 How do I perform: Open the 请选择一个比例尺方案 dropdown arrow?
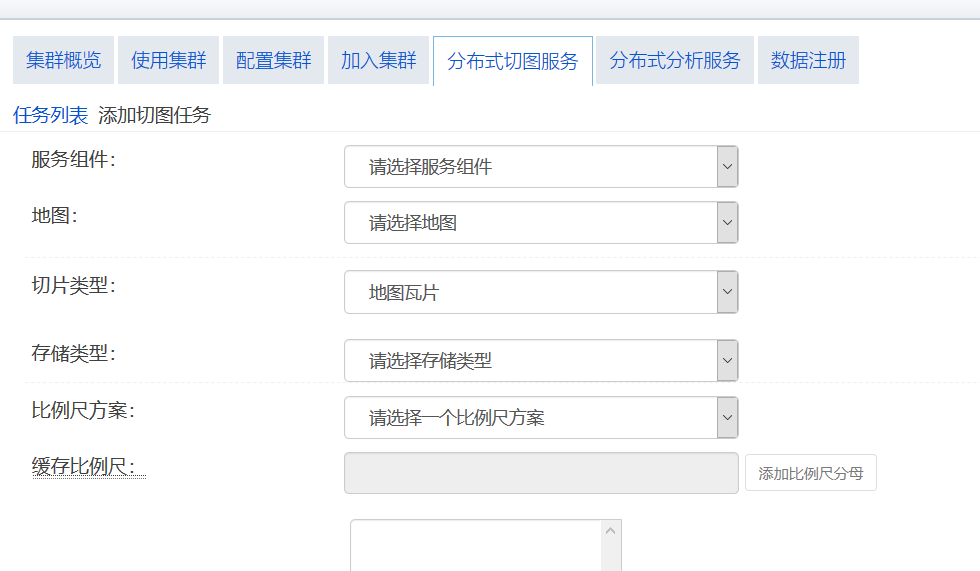[727, 417]
